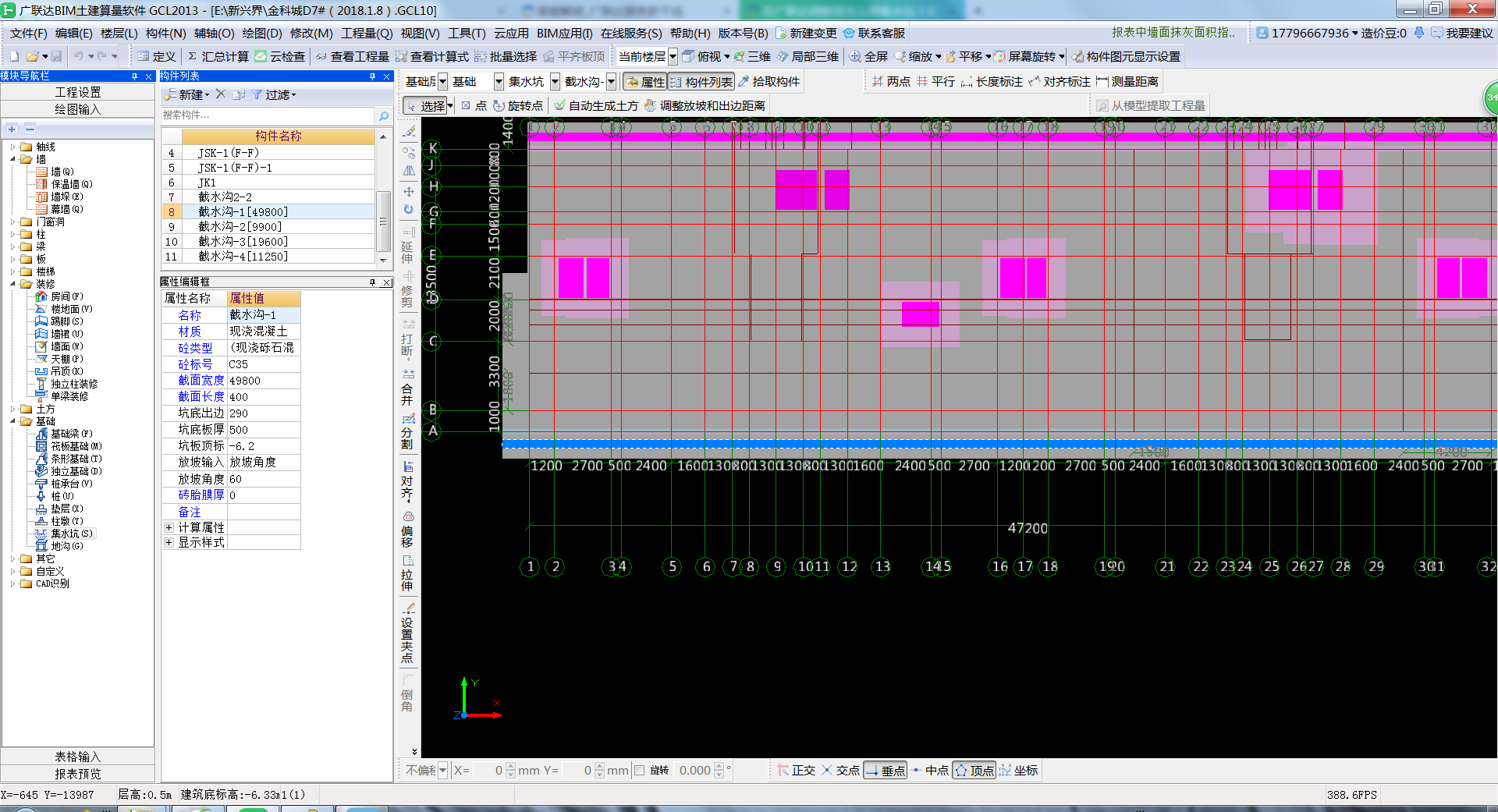
Task: Open the 集水坑 component type dropdown
Action: tap(555, 81)
